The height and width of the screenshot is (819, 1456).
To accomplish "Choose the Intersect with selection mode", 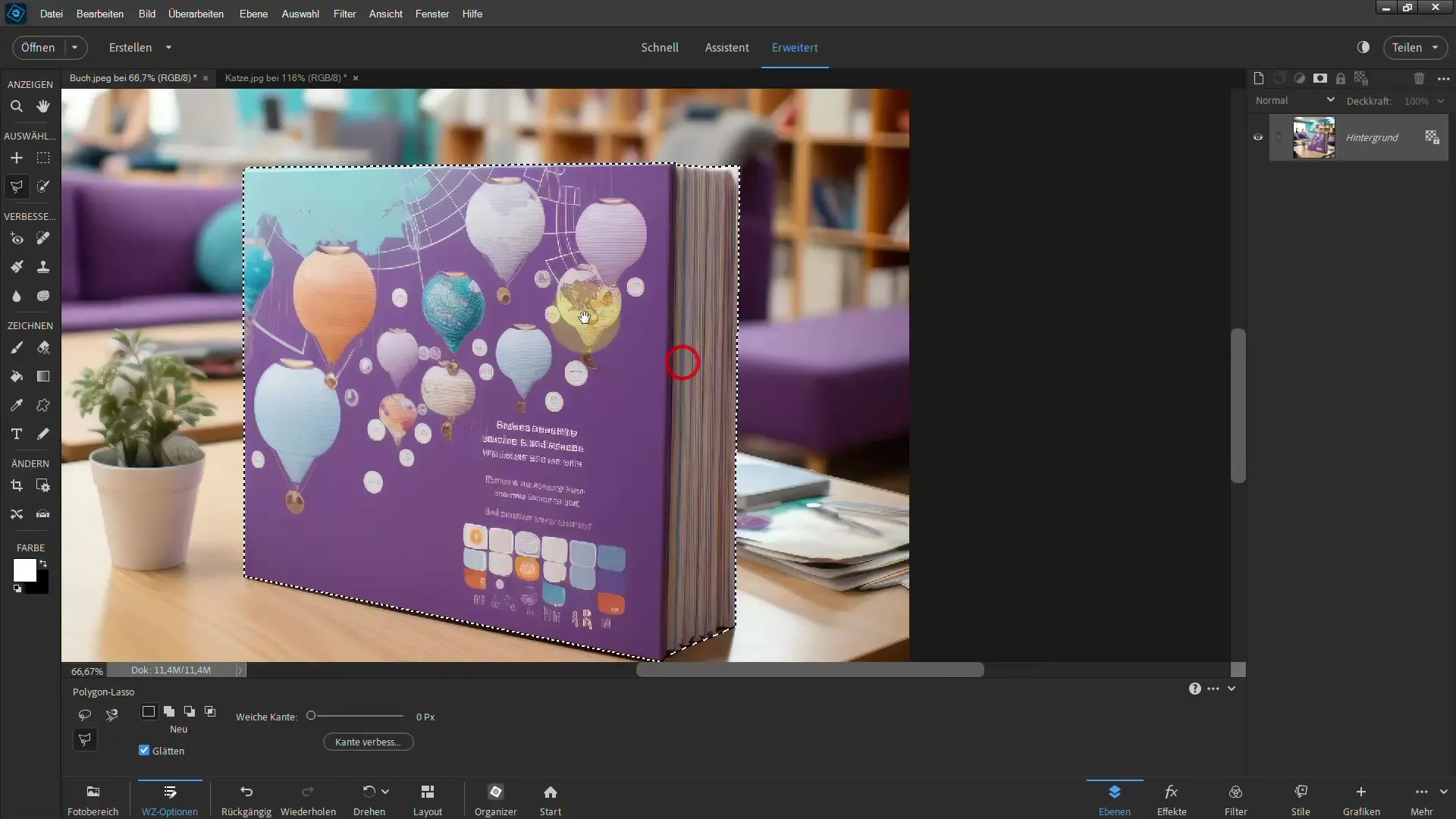I will tap(210, 711).
